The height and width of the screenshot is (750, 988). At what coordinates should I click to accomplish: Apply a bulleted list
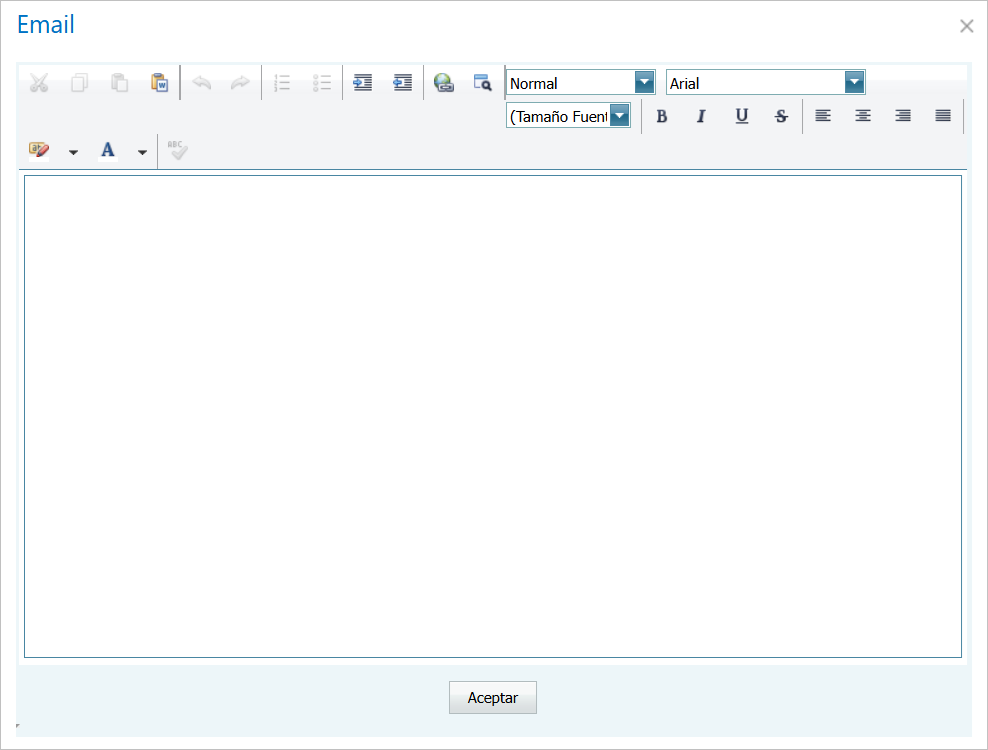point(322,82)
